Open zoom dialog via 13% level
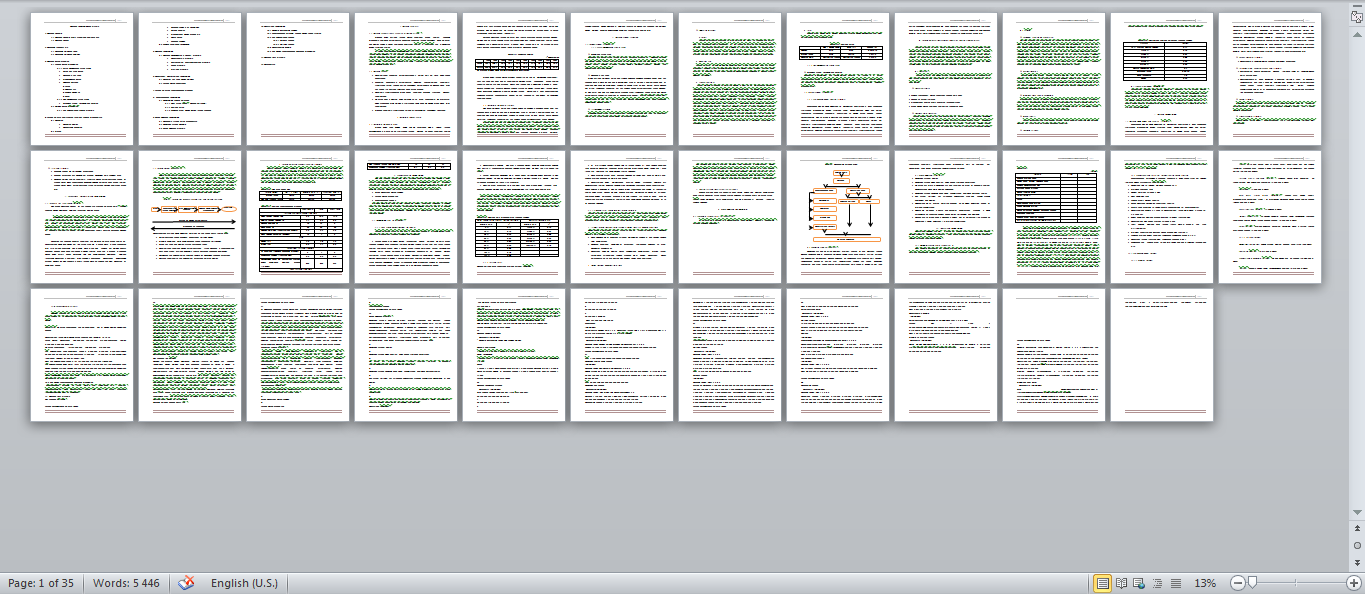1365x594 pixels. [x=1205, y=583]
